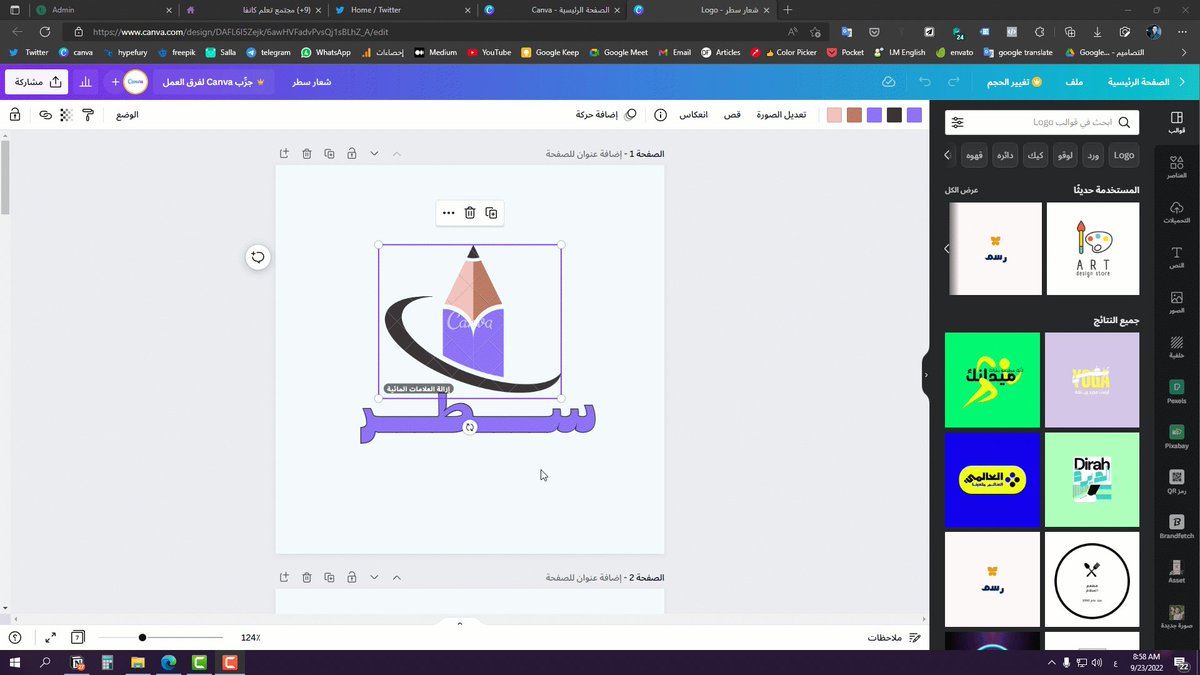Show previous recently used templates arrow
Screen dimensions: 1200x675
(947, 249)
